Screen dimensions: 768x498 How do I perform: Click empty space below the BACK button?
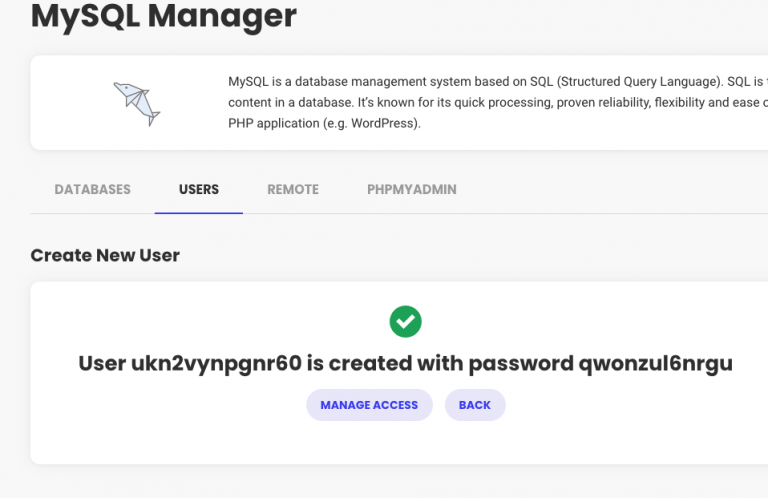[x=475, y=443]
